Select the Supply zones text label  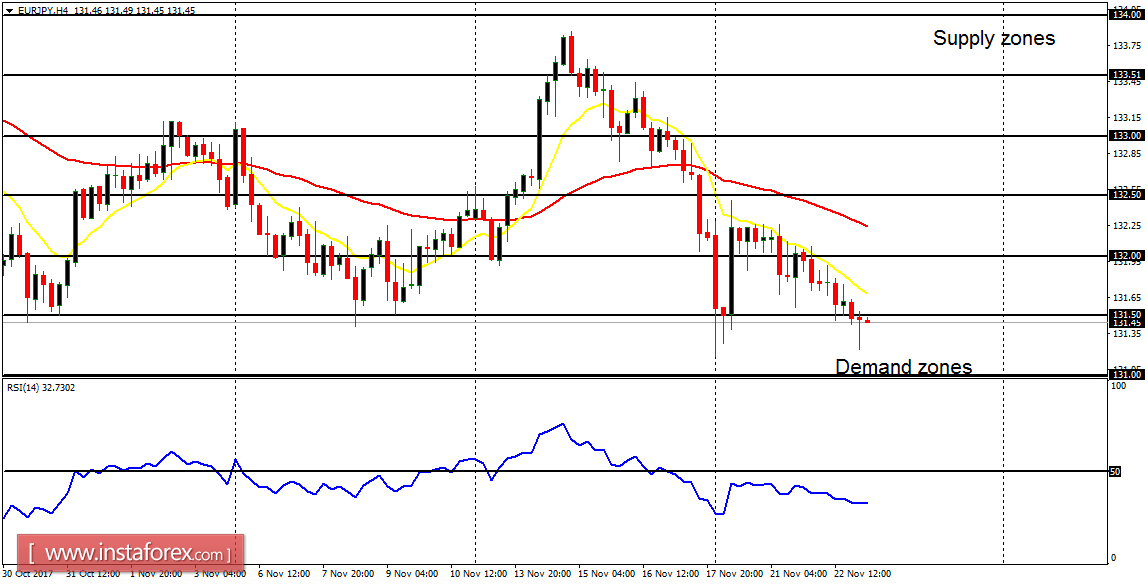(x=994, y=39)
